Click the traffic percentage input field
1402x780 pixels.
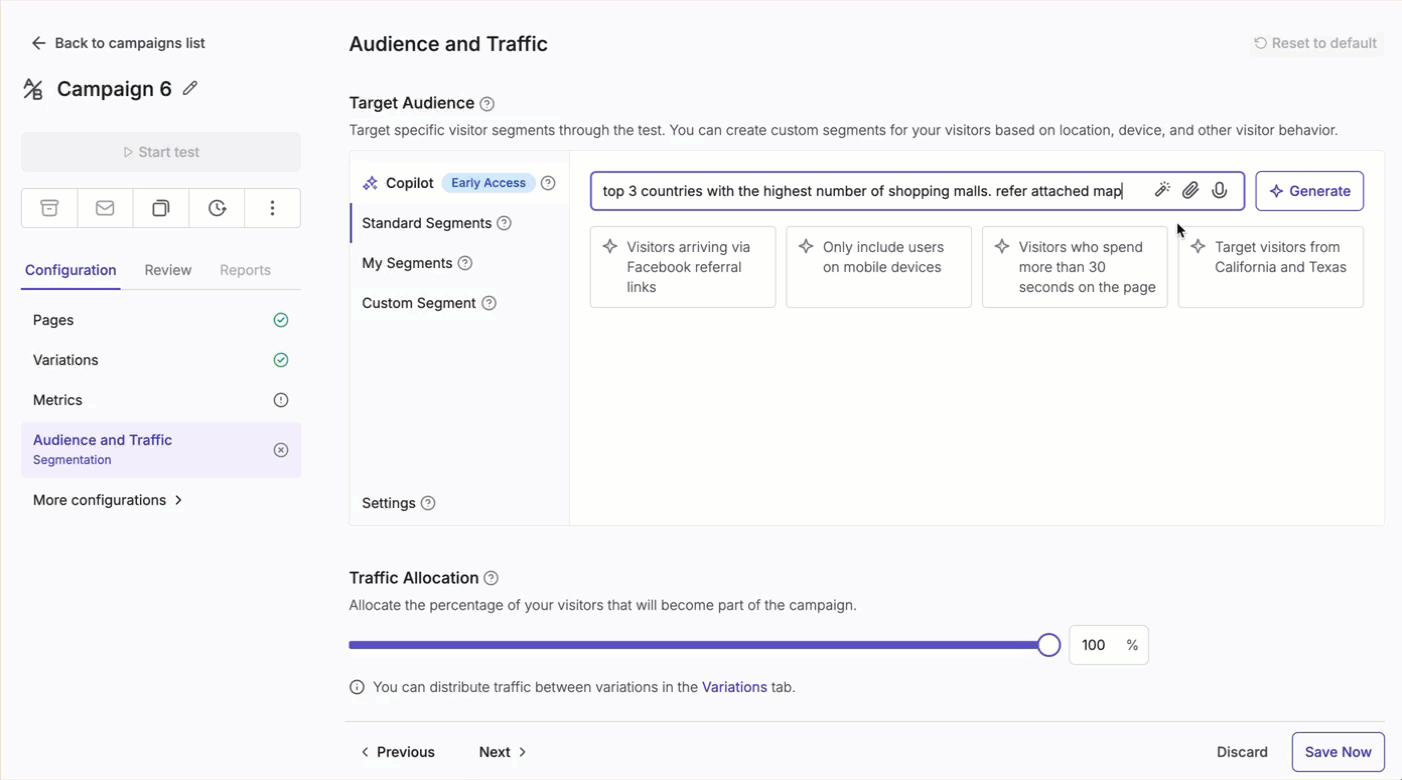point(1109,645)
